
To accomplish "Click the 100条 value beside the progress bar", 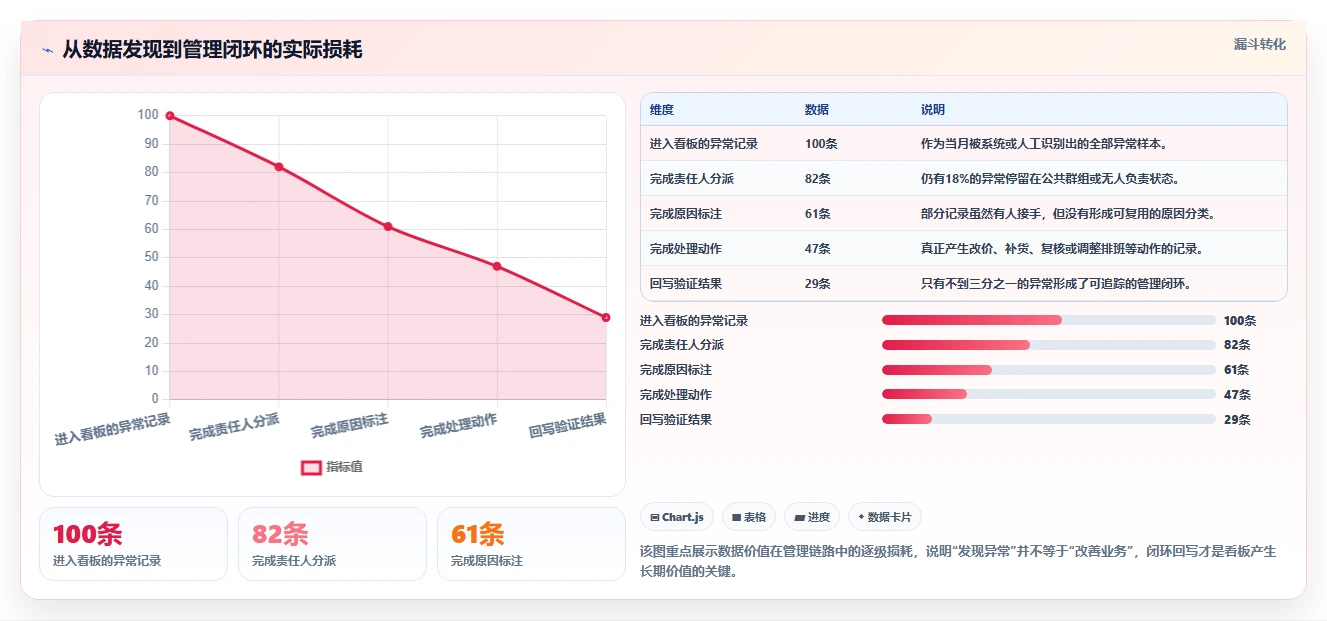I will [x=1240, y=321].
